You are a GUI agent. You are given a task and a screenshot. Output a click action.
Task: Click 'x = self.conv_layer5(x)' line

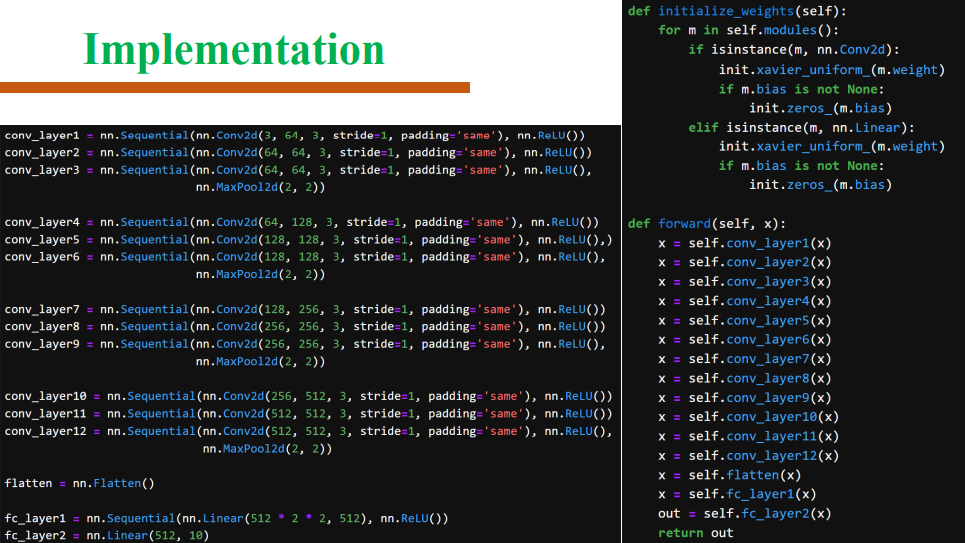click(x=745, y=321)
